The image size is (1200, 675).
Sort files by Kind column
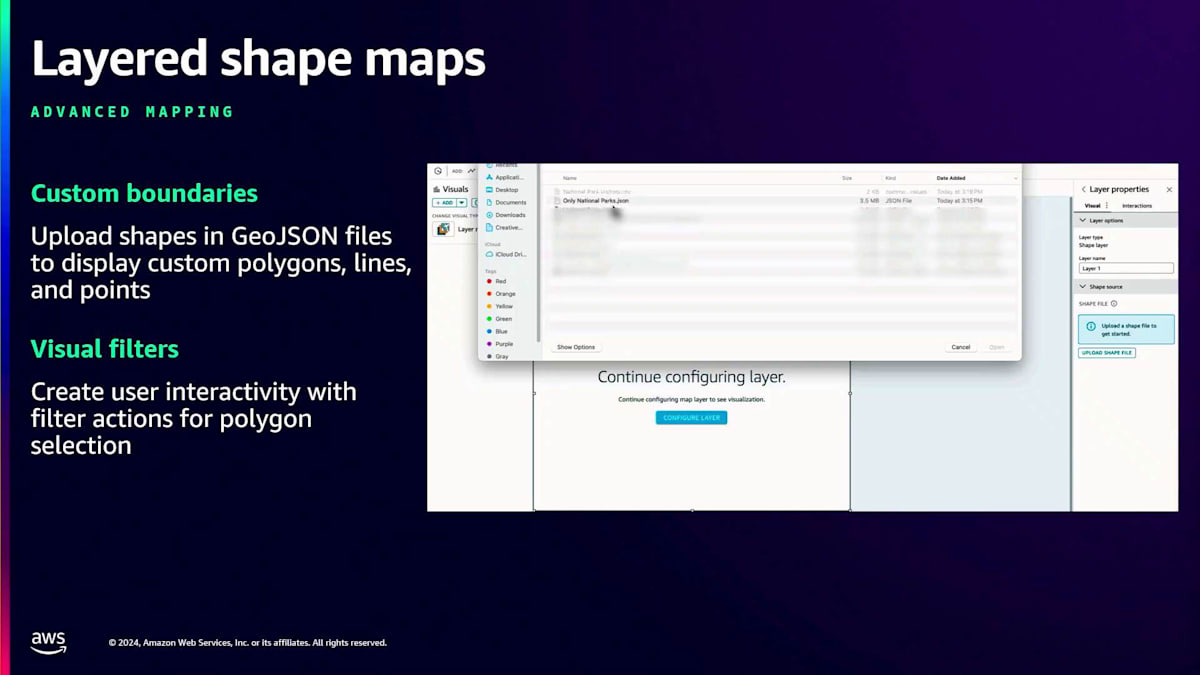tap(890, 178)
